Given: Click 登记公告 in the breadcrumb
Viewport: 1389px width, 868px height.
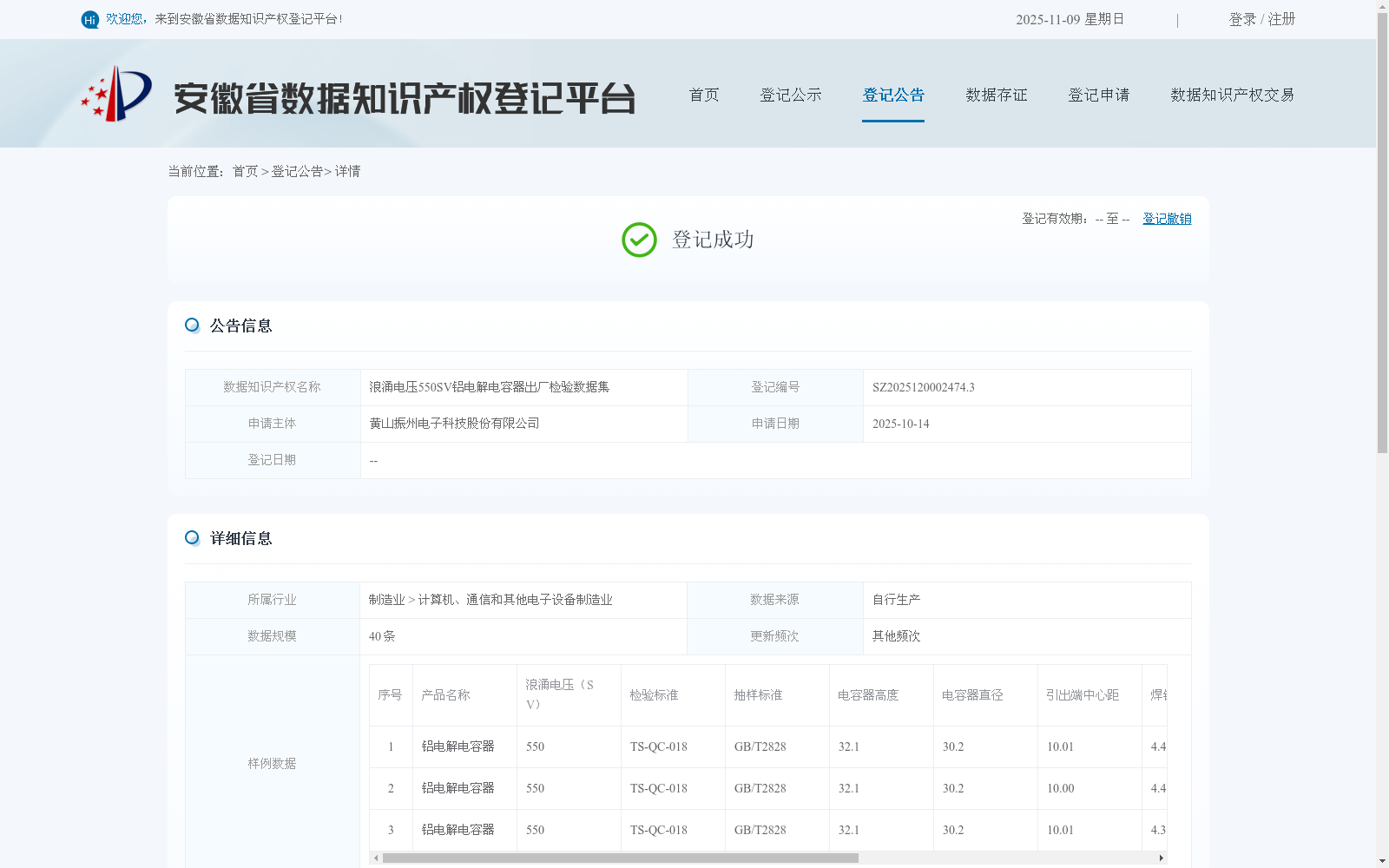Looking at the screenshot, I should point(297,172).
